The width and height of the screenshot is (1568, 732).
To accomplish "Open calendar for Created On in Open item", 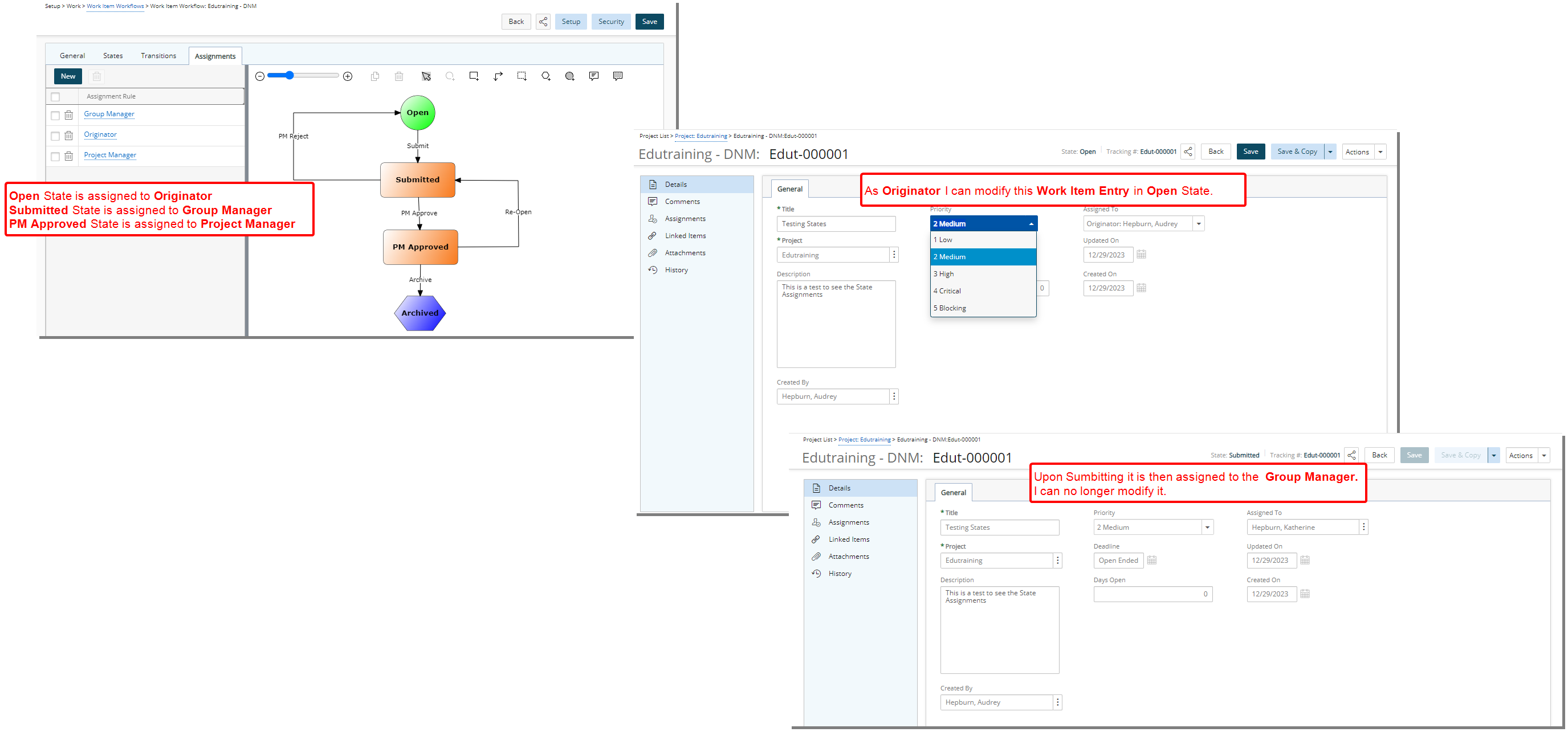I will click(x=1141, y=288).
